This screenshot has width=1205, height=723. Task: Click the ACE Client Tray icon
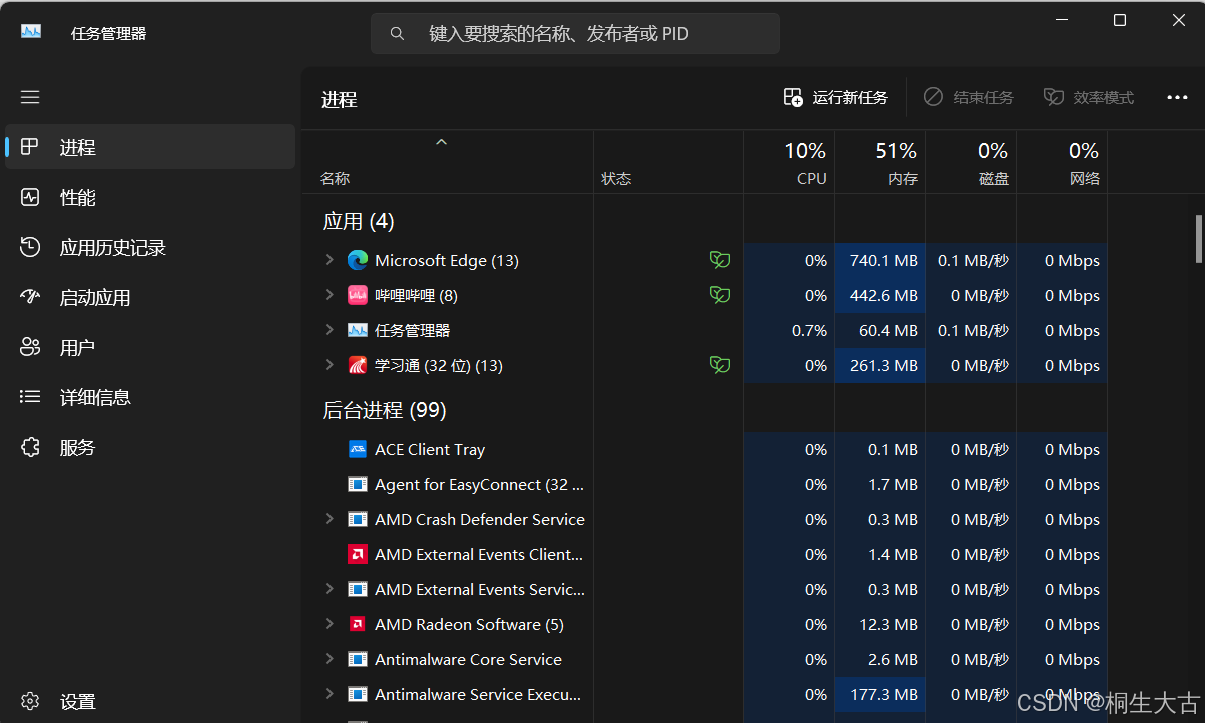point(357,449)
